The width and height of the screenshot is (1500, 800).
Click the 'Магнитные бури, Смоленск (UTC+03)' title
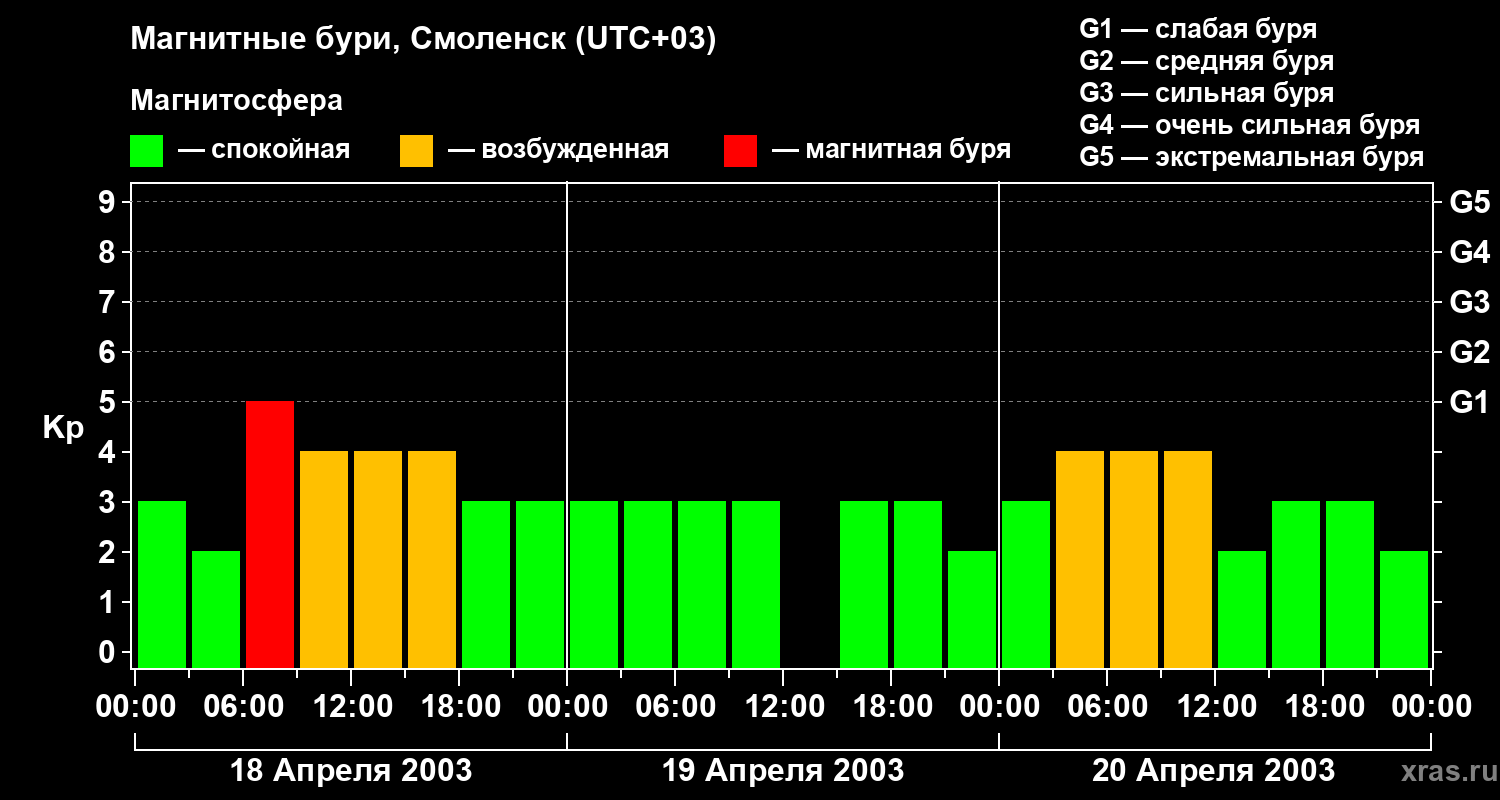point(424,40)
